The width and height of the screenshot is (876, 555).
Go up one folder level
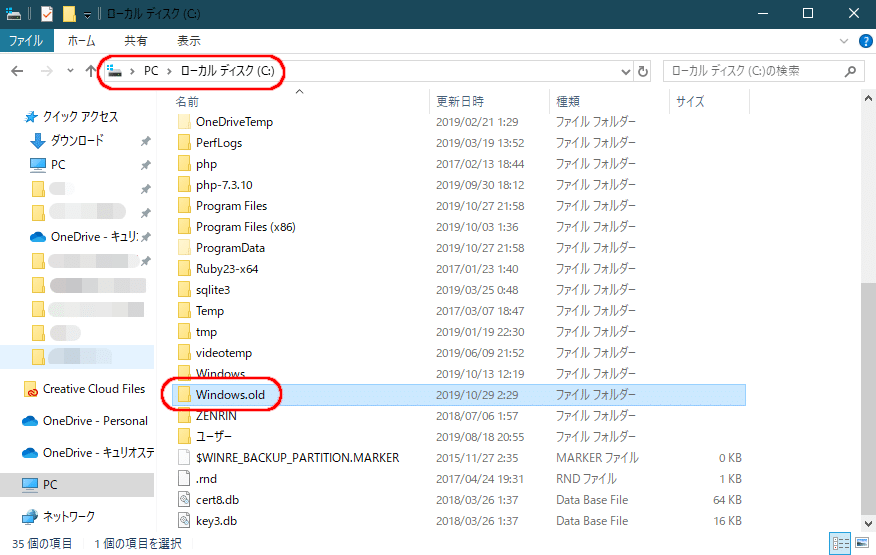point(91,71)
